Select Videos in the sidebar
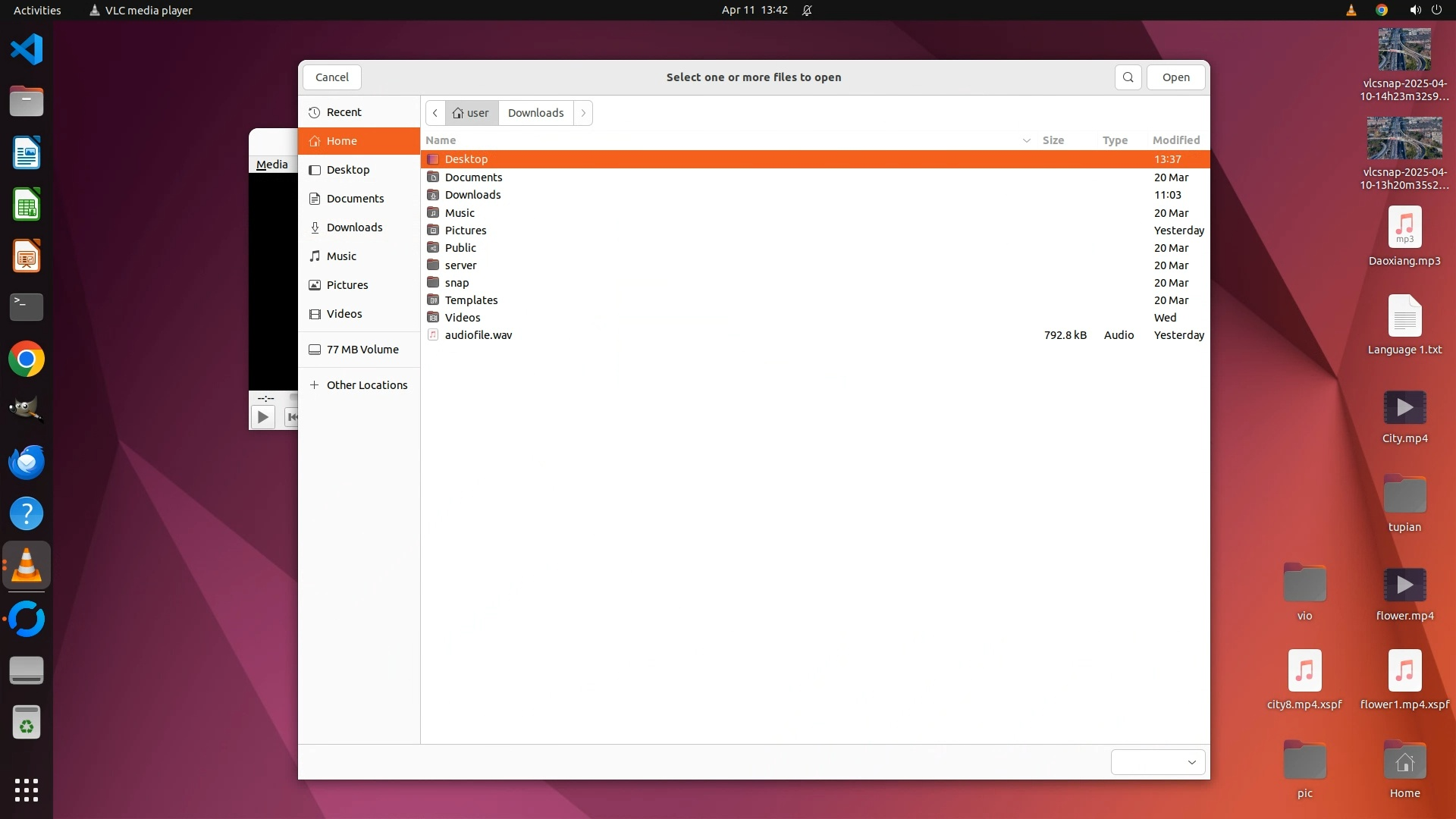The width and height of the screenshot is (1456, 819). (344, 314)
